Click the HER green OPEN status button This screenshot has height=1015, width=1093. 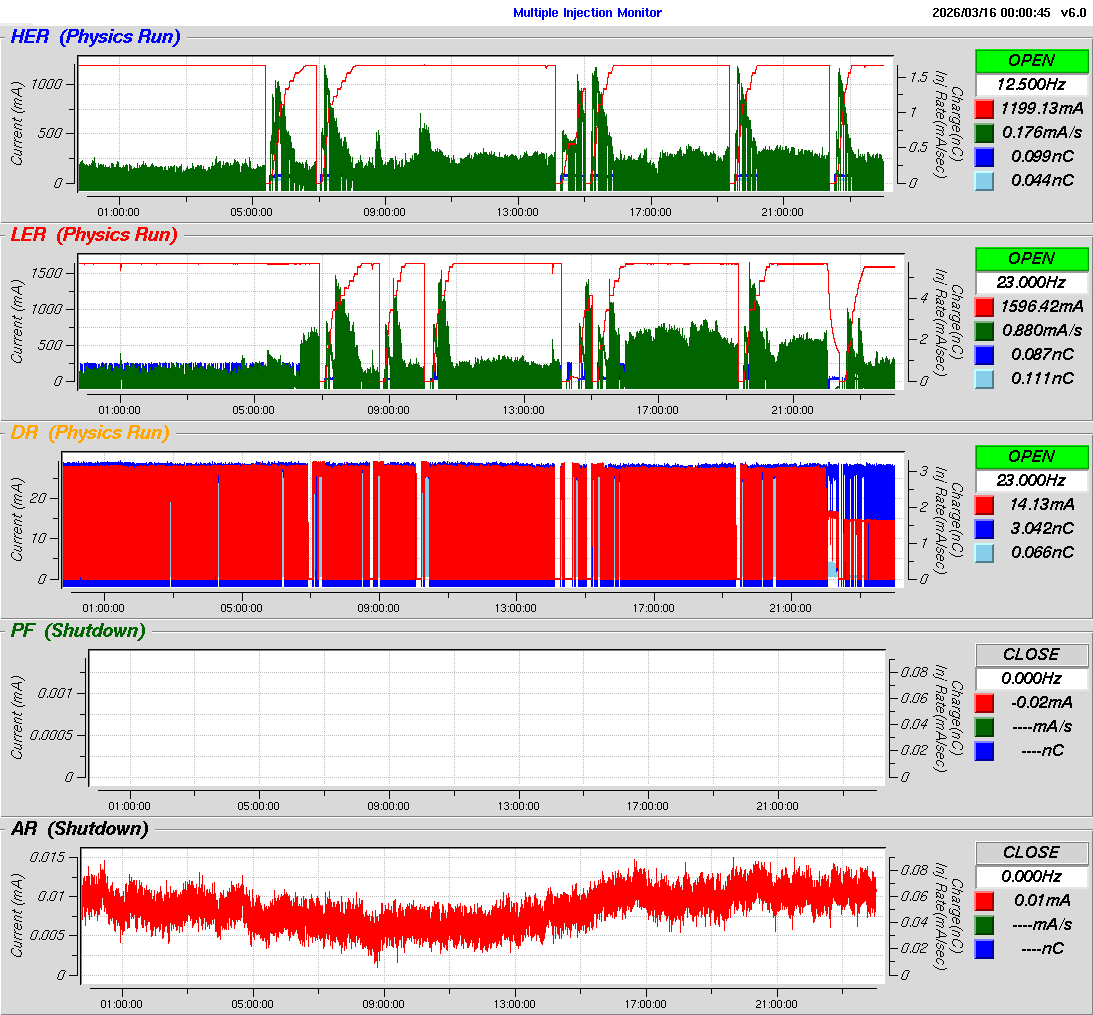pyautogui.click(x=1031, y=60)
